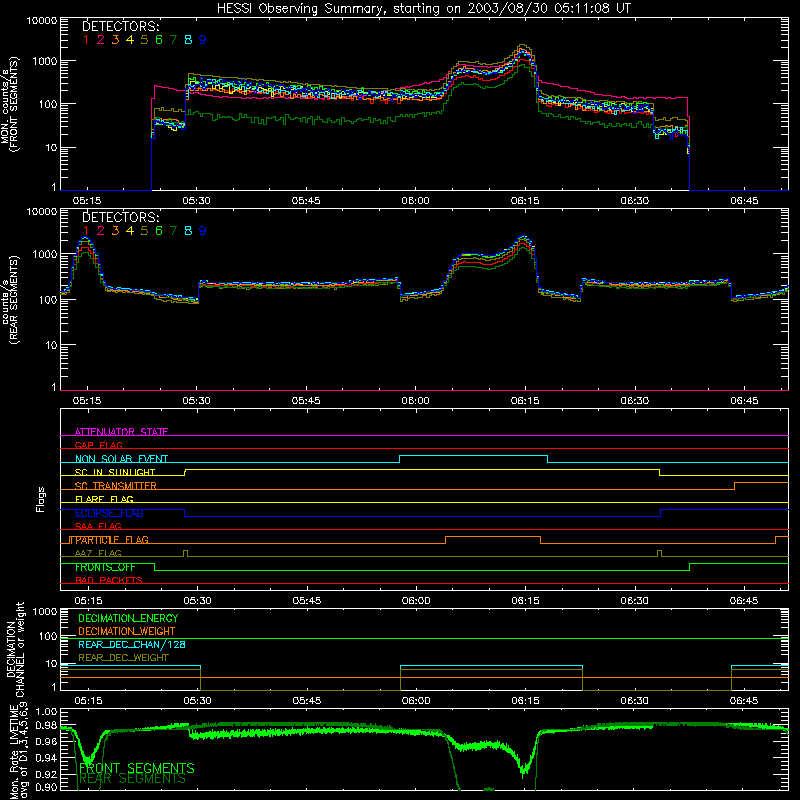Click 05:45 tick under the Flags plot
The image size is (800, 800).
(307, 601)
